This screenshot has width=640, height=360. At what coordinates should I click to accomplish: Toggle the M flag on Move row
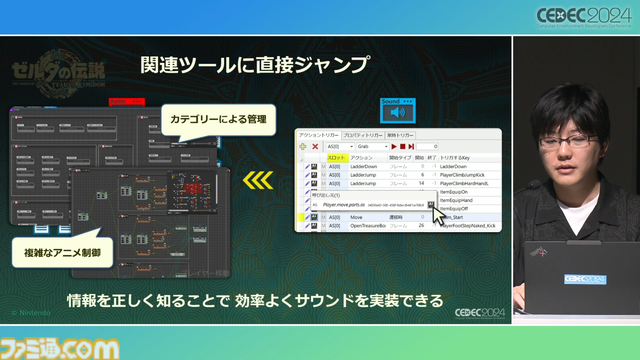tap(323, 217)
